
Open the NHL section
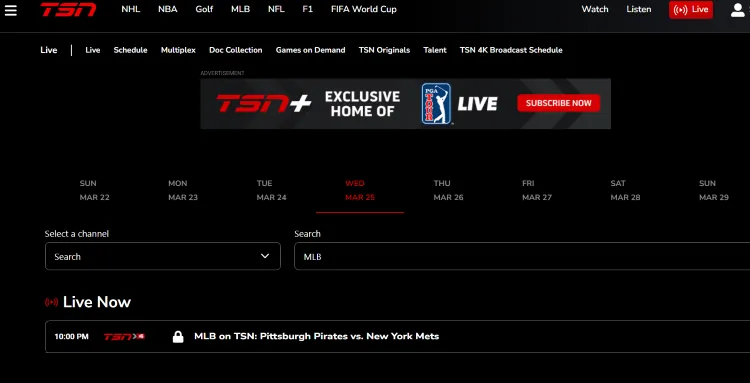click(x=131, y=9)
